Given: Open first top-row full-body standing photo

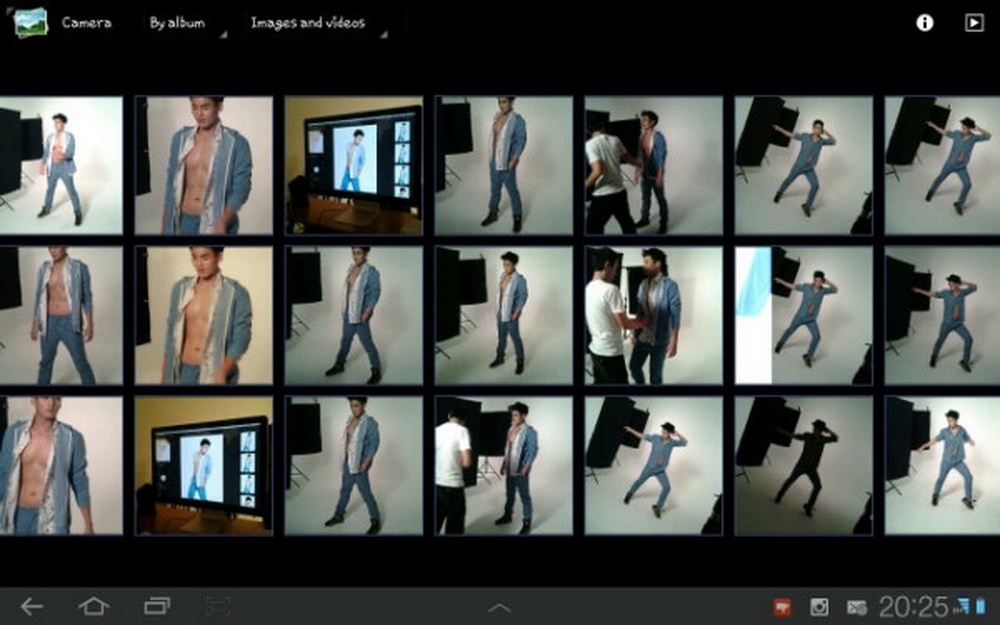Looking at the screenshot, I should (x=61, y=165).
